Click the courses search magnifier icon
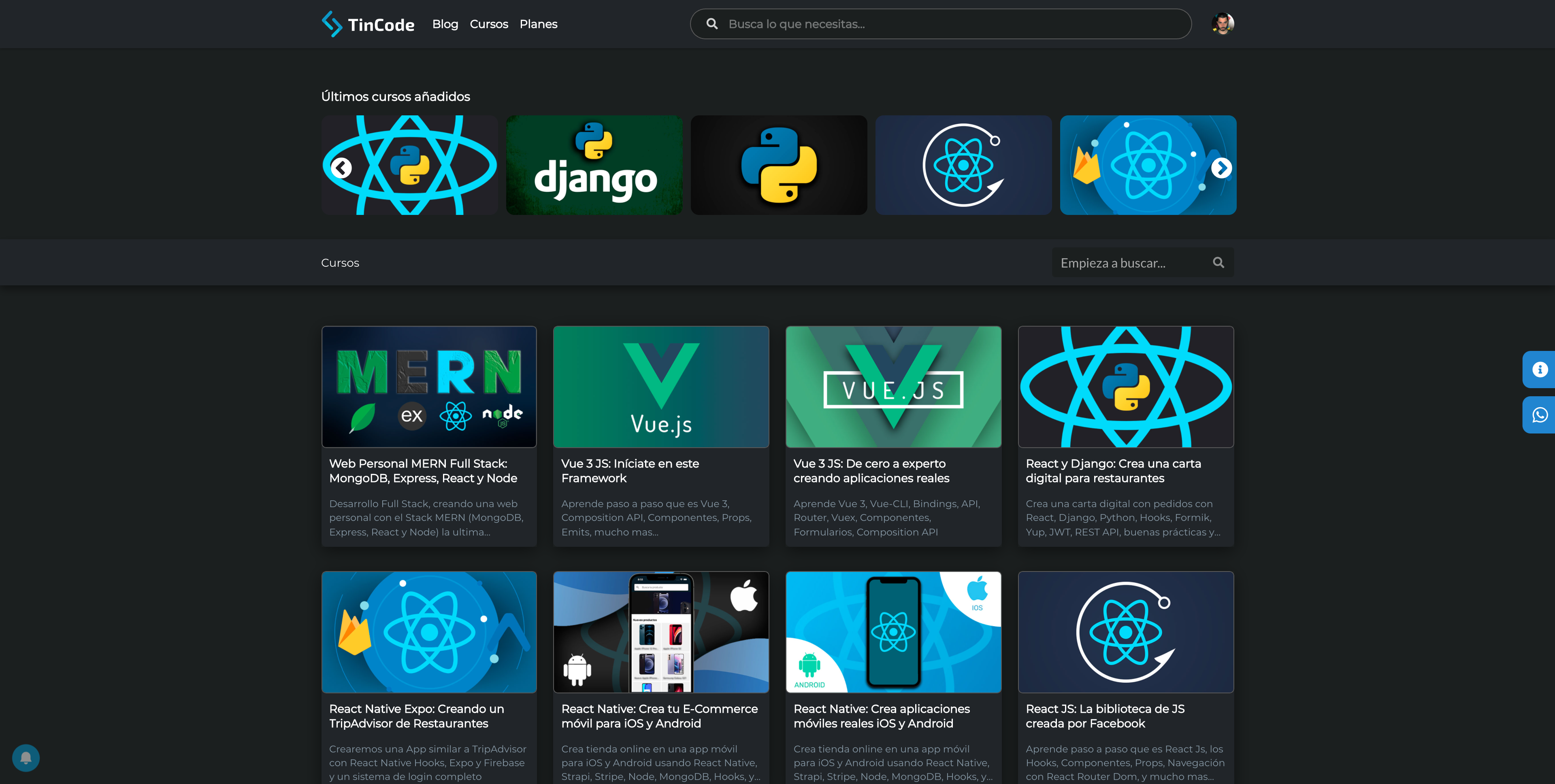1555x784 pixels. (1218, 263)
